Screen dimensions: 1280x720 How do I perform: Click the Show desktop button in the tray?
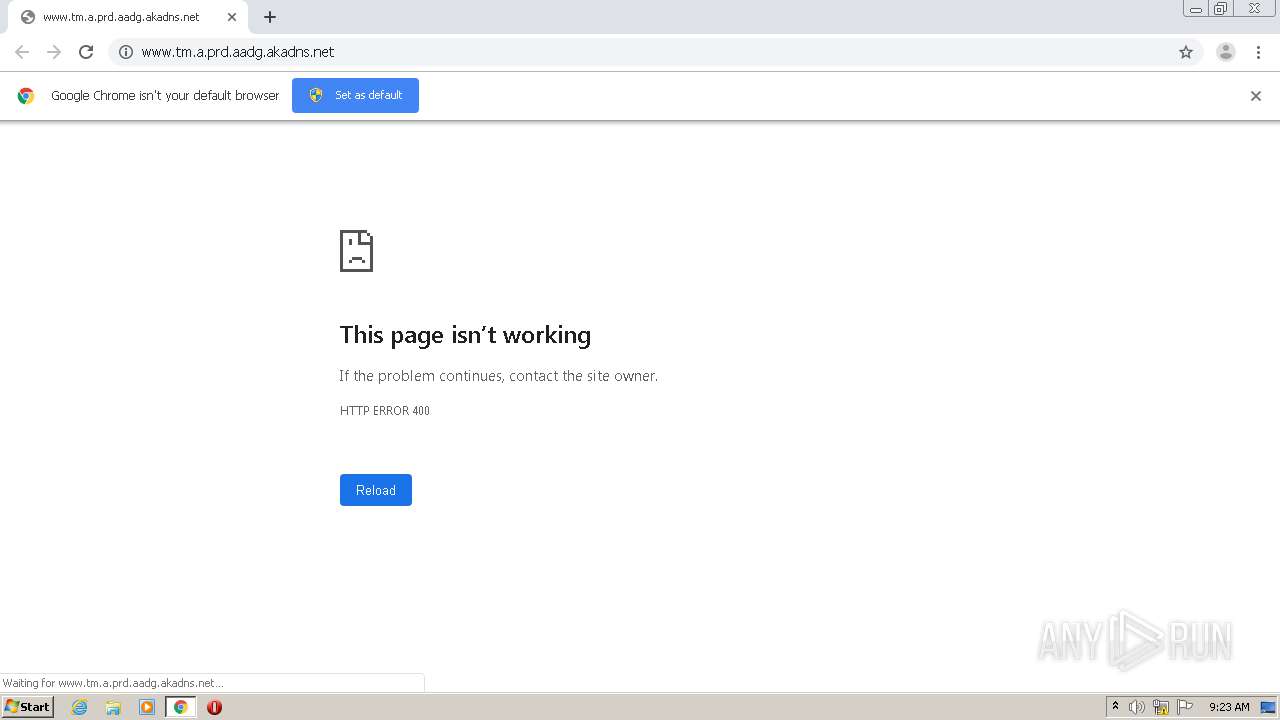click(1268, 707)
